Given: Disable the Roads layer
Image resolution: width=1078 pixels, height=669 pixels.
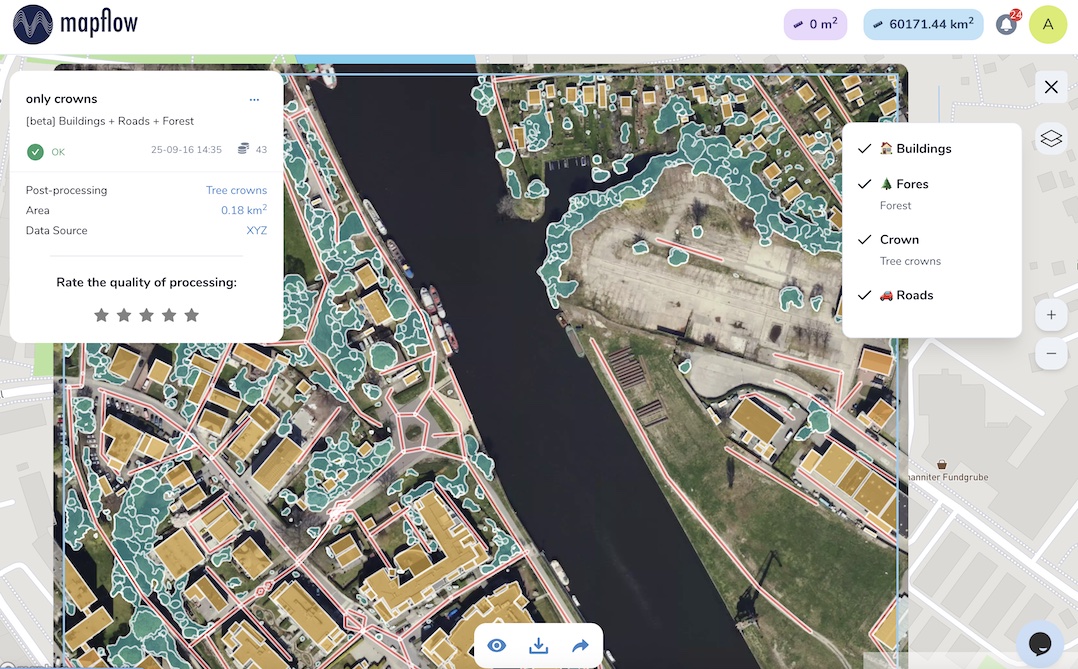Looking at the screenshot, I should pos(865,295).
